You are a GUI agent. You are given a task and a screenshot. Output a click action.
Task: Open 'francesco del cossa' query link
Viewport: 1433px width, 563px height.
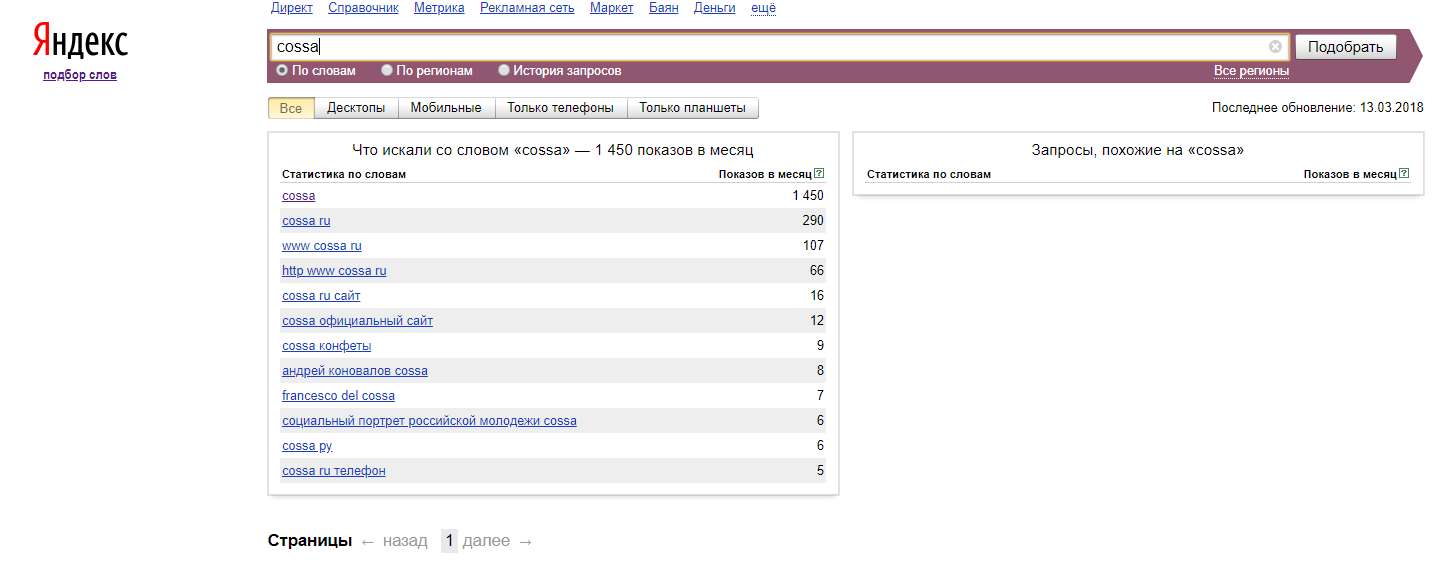338,396
